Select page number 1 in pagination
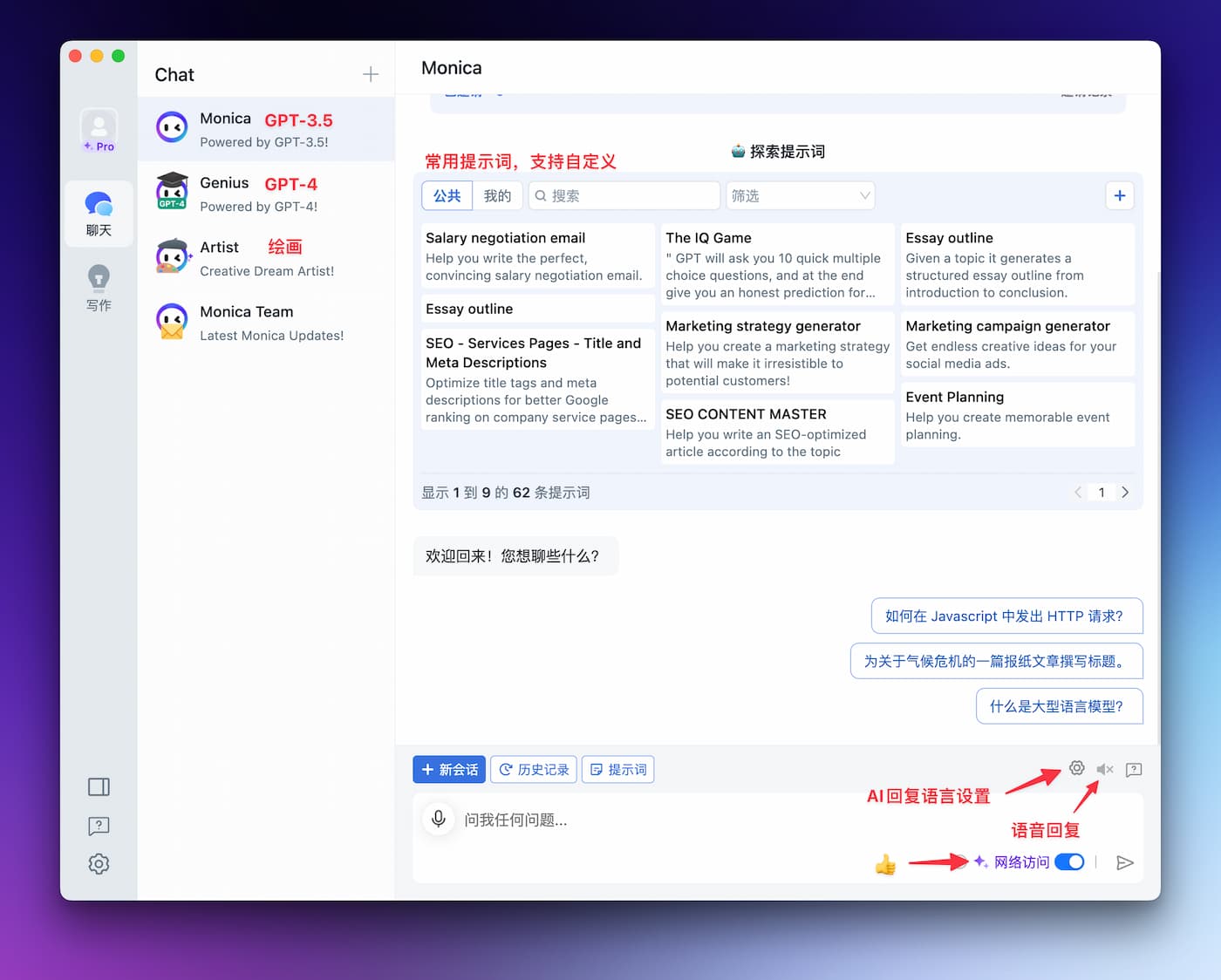This screenshot has height=980, width=1221. pos(1102,493)
